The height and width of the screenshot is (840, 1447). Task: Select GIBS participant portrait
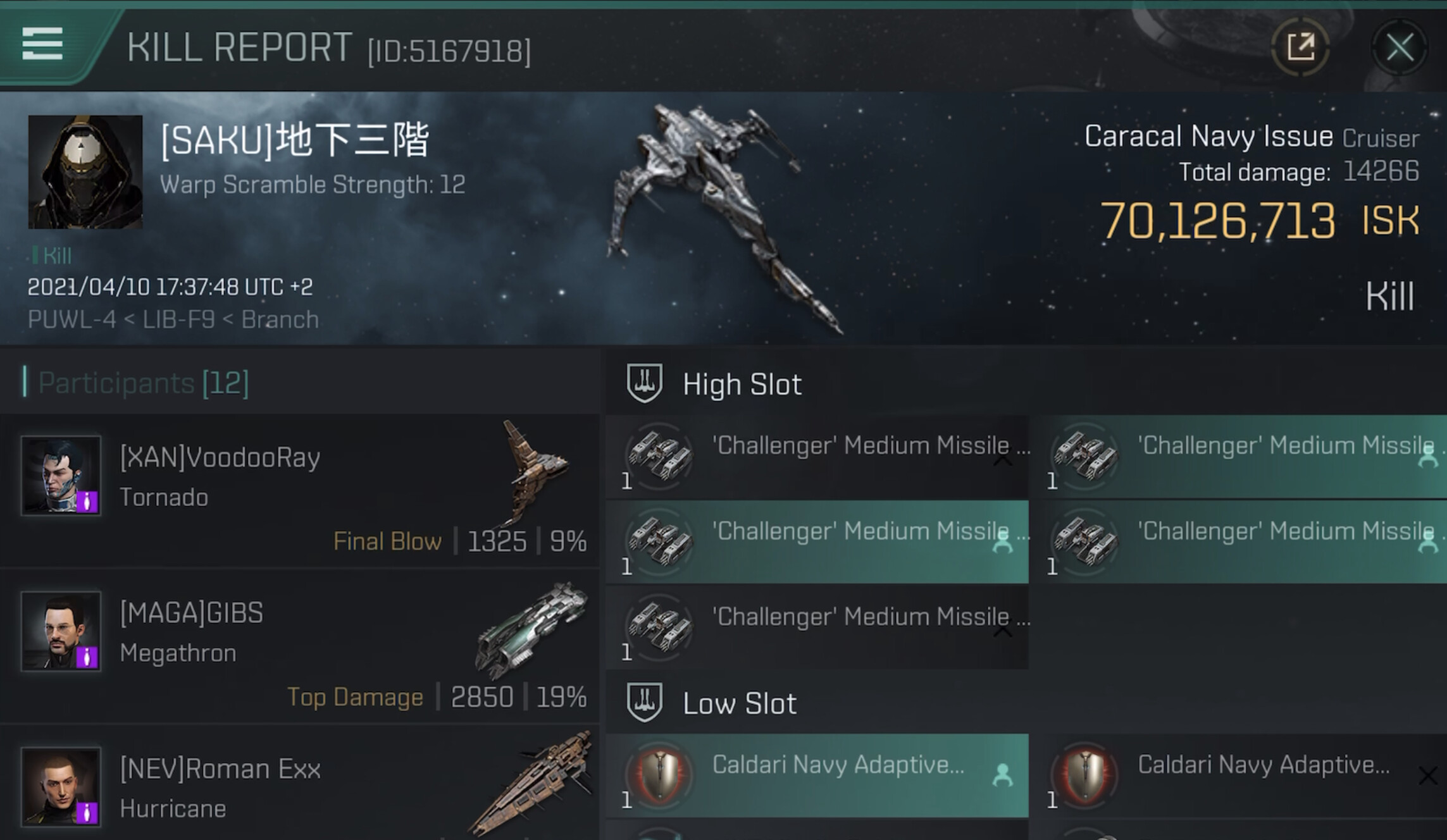click(x=61, y=631)
